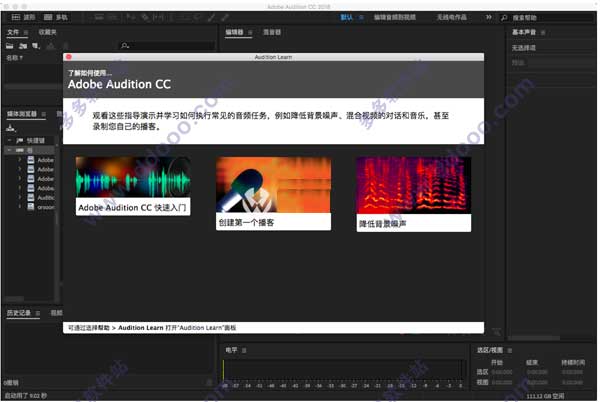Click the Media Browser vertical scrollbar

[x=57, y=222]
